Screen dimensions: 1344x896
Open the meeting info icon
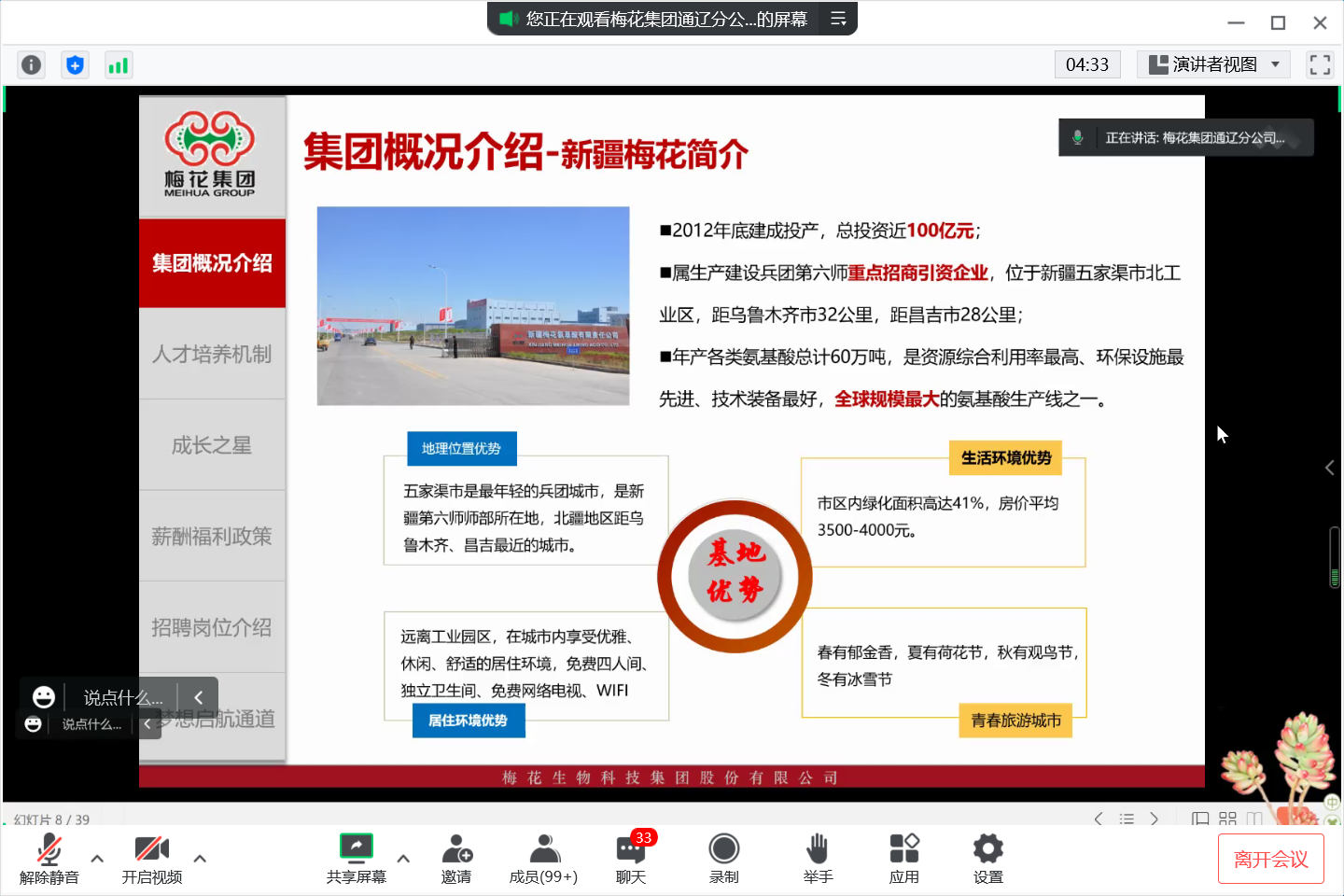coord(31,64)
